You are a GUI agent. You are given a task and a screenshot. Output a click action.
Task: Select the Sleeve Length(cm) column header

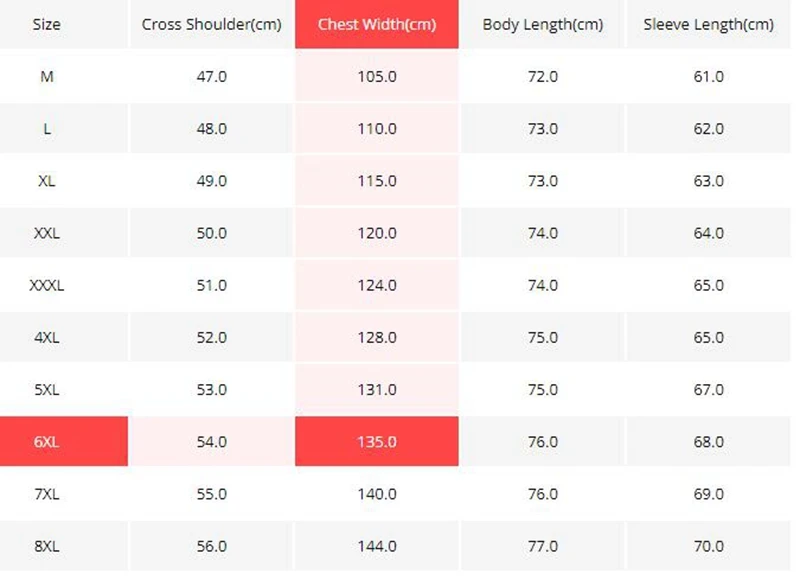(x=708, y=24)
